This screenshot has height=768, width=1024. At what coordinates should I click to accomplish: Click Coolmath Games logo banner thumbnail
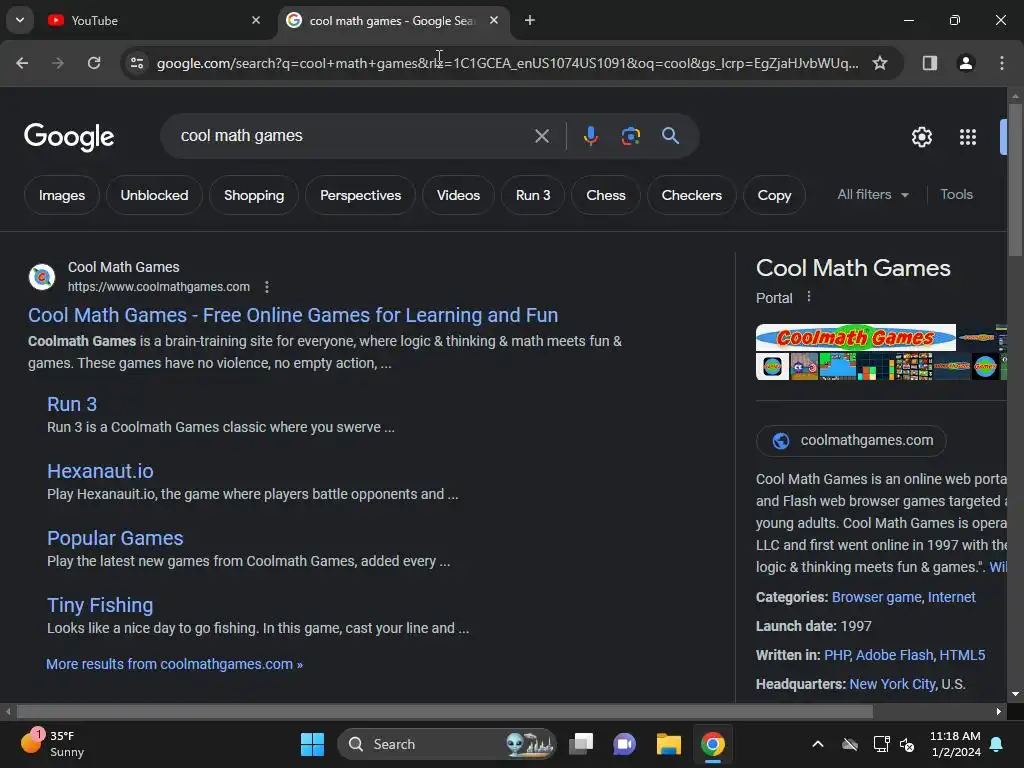click(x=856, y=338)
